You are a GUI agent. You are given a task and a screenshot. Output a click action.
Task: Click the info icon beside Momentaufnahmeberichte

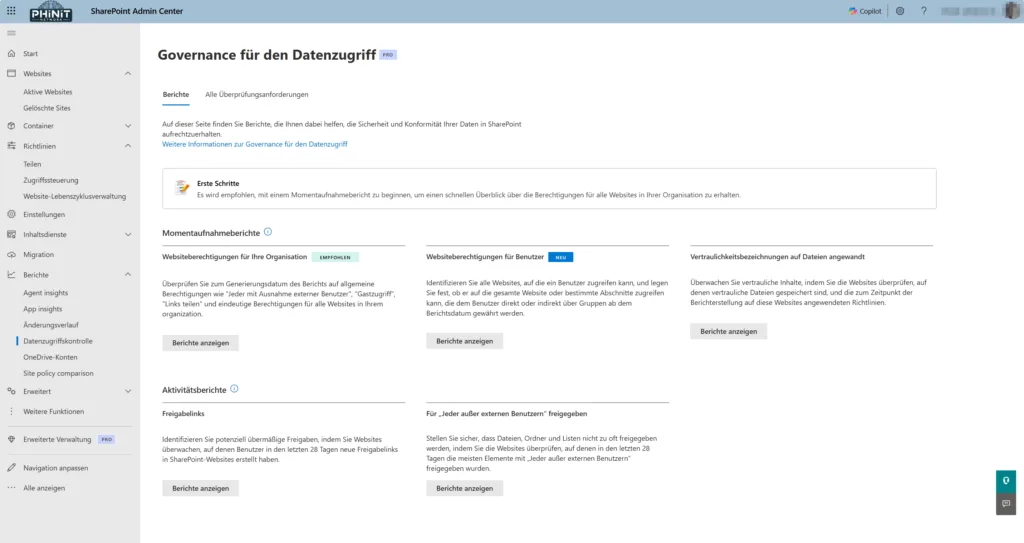point(268,232)
